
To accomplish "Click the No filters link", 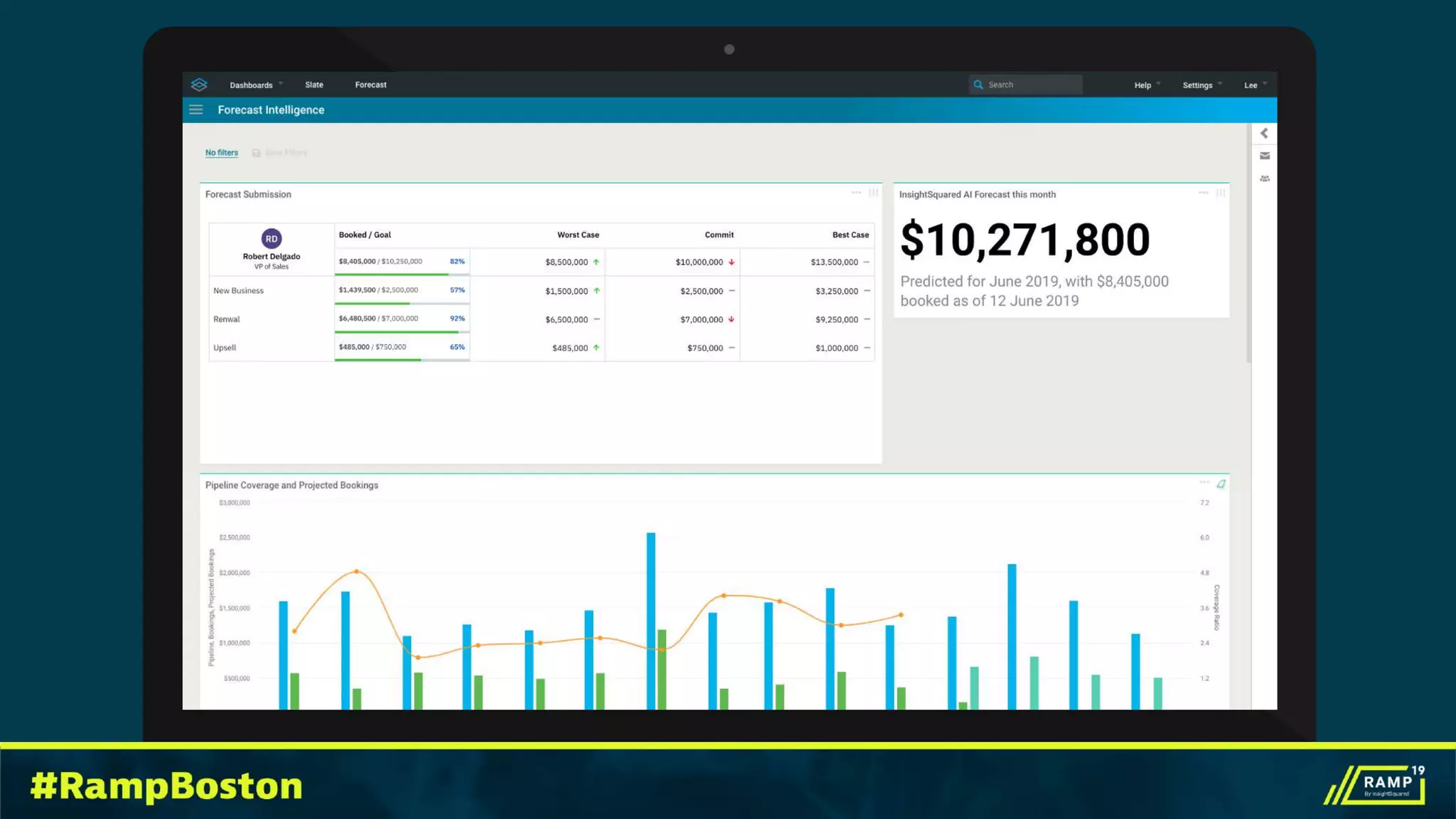I will (222, 153).
